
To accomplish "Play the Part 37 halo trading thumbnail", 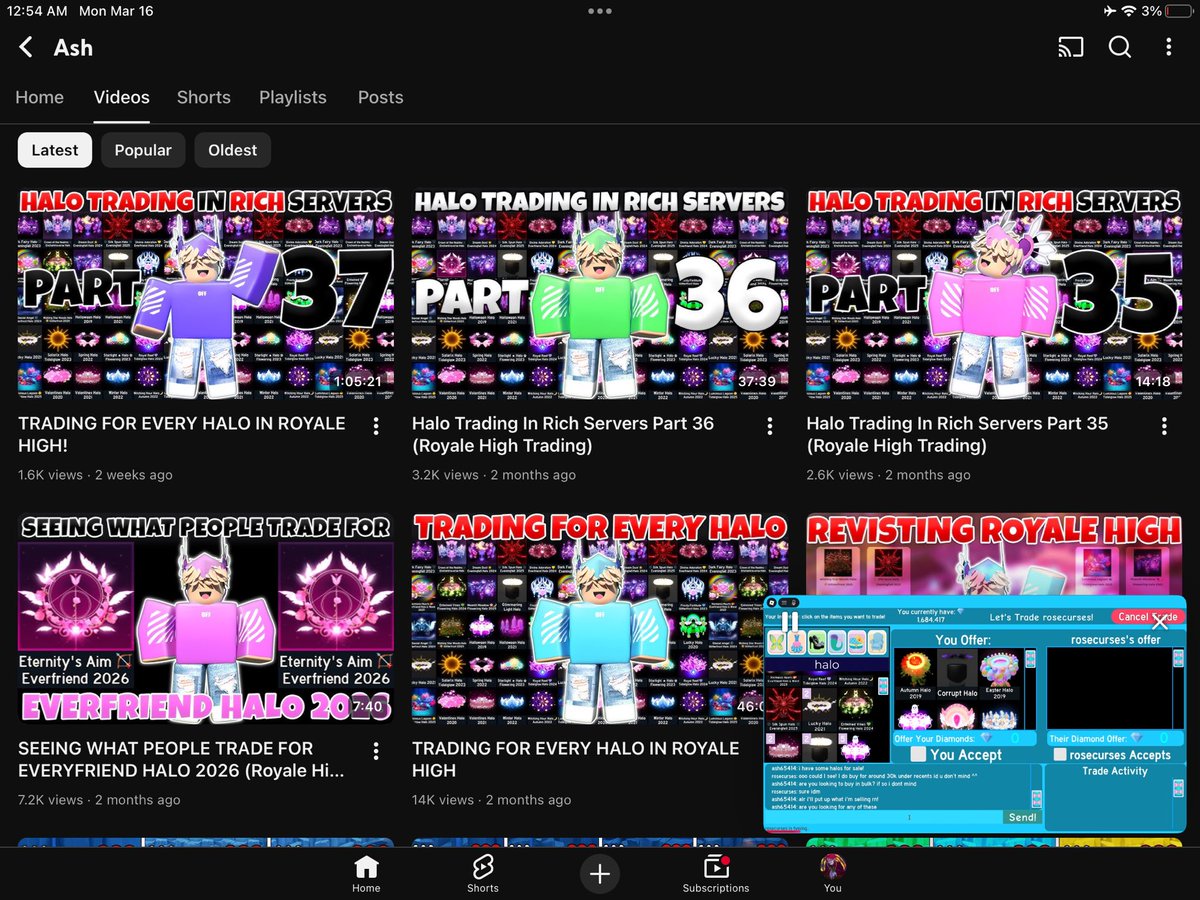I will tap(205, 294).
